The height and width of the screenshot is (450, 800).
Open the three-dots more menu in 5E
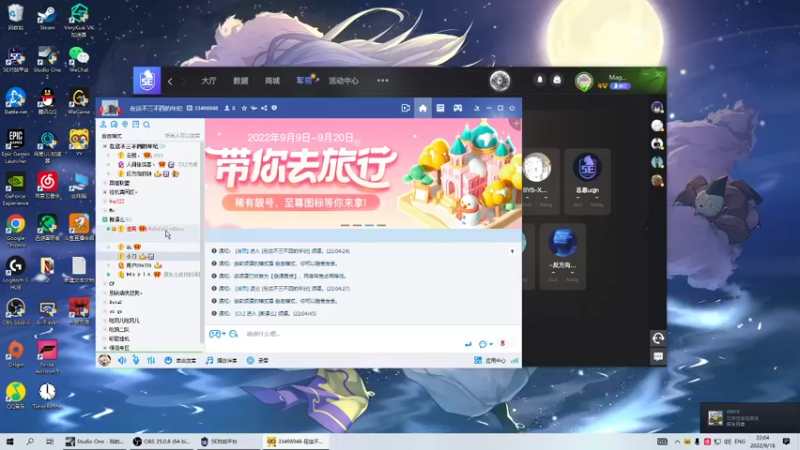(x=383, y=81)
